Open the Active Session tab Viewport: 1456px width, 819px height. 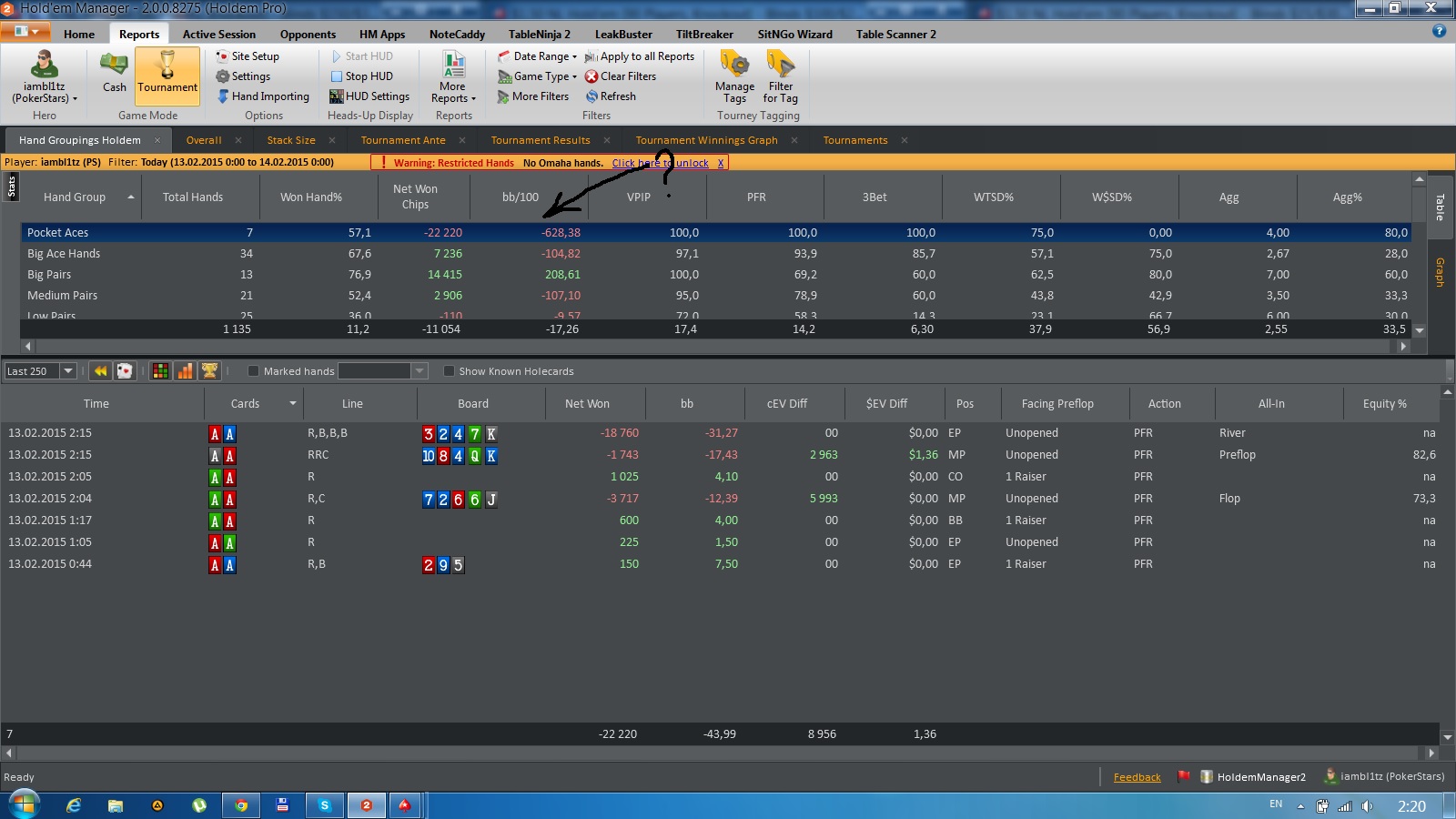(219, 35)
